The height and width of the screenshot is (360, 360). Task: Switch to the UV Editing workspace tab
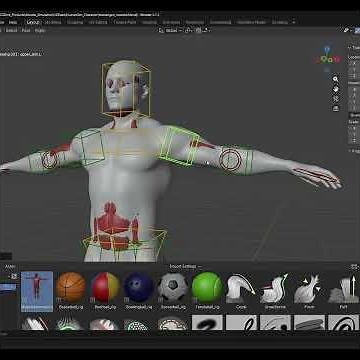pyautogui.click(x=98, y=22)
